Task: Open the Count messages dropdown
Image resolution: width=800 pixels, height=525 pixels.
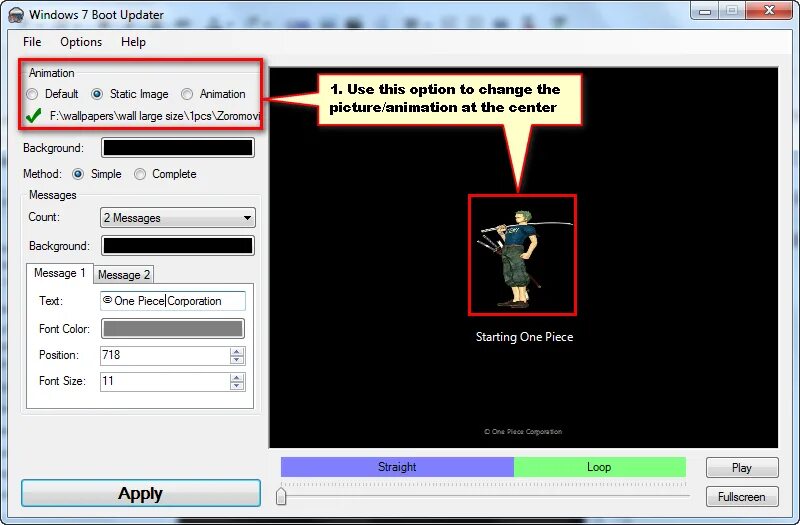Action: [x=178, y=218]
